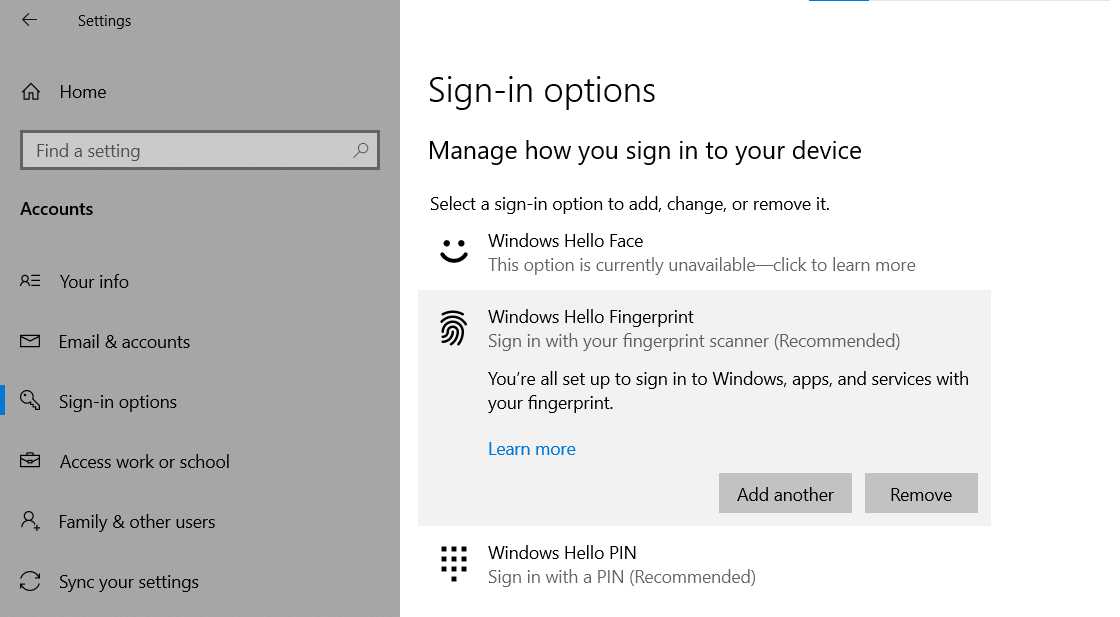Click the Windows Hello Face smiley icon
1120x617 pixels.
pyautogui.click(x=454, y=250)
